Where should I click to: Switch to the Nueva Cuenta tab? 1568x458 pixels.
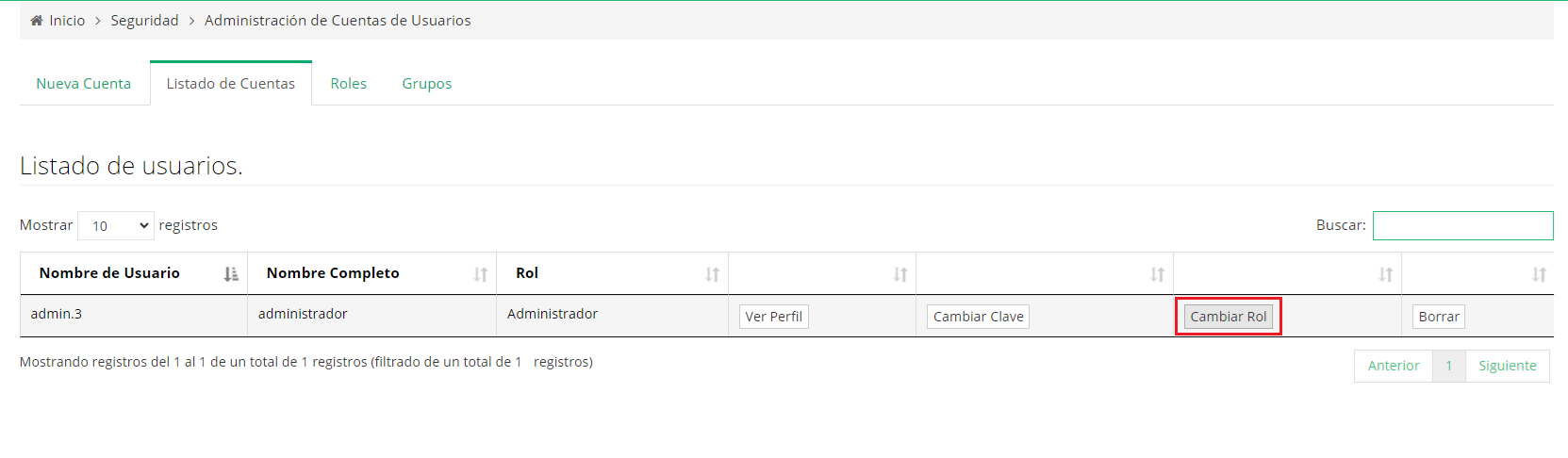click(x=84, y=84)
